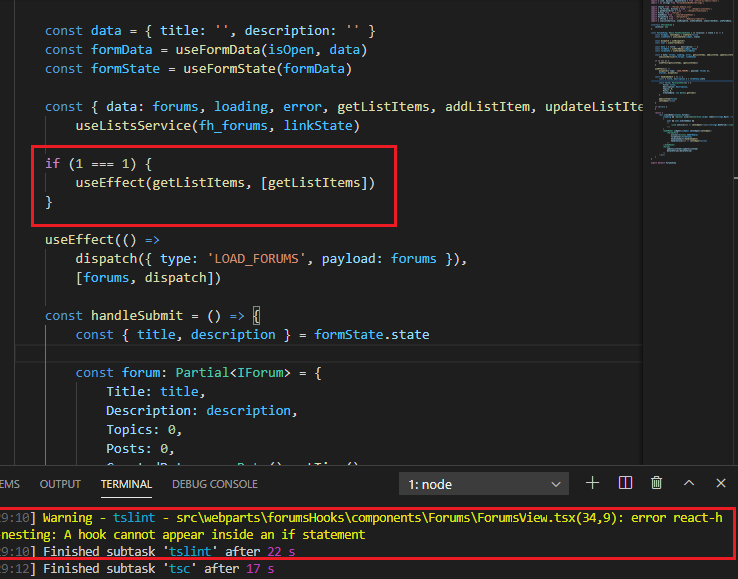738x579 pixels.
Task: Switch to the OUTPUT tab
Action: (60, 484)
